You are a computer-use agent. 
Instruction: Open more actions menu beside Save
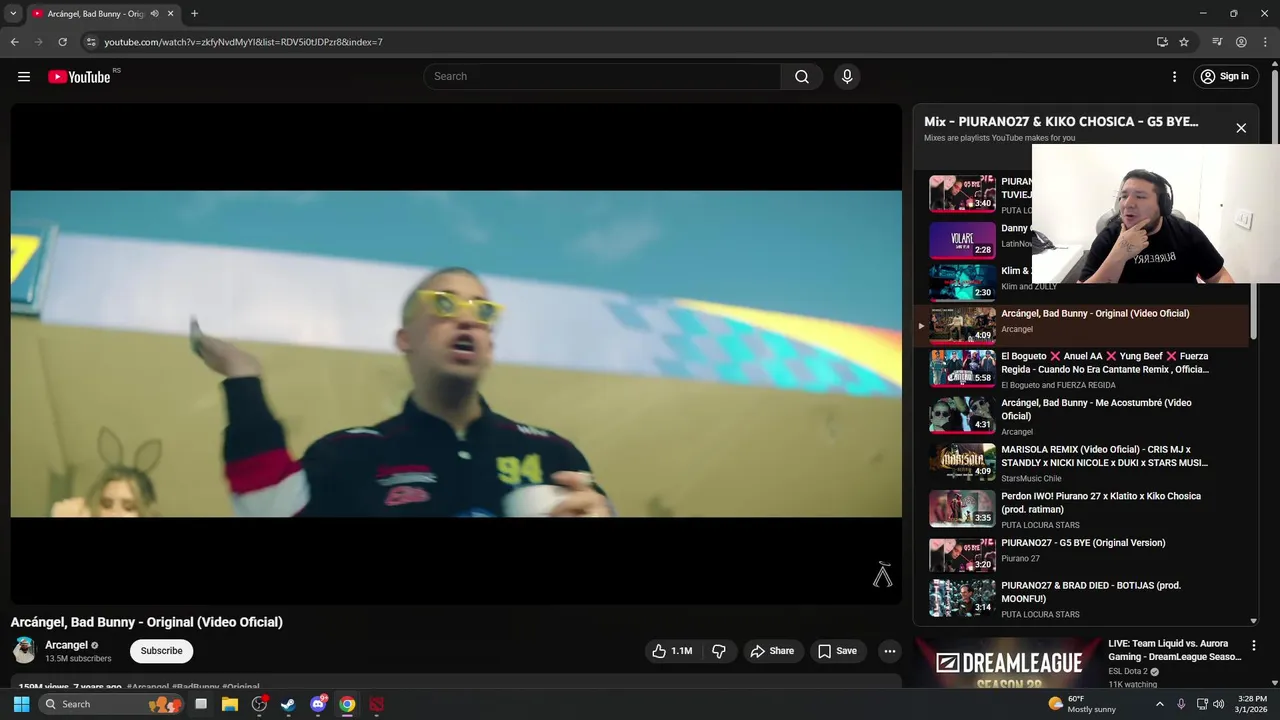click(889, 651)
